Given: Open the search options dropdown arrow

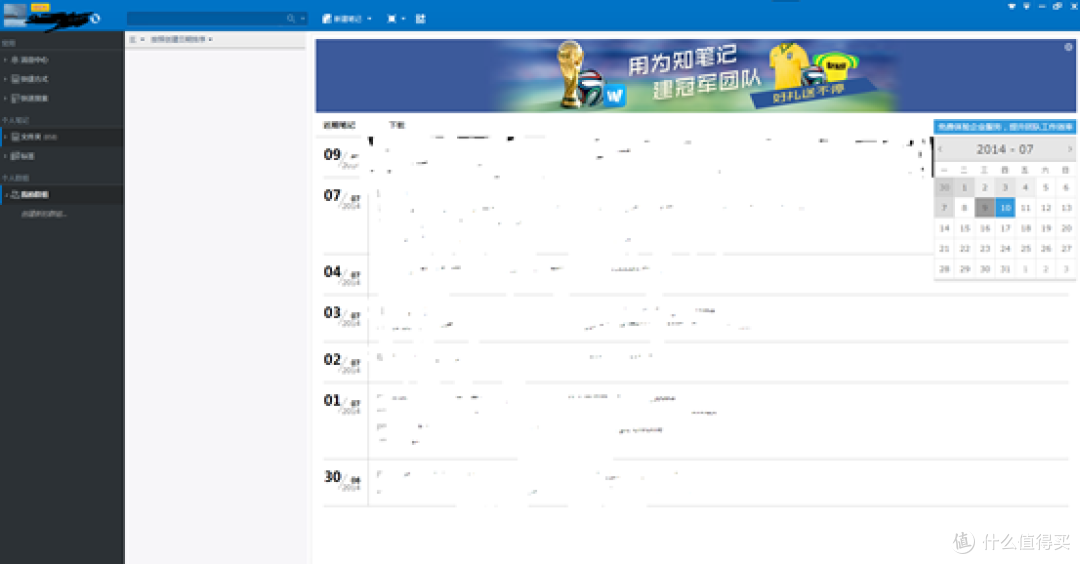Looking at the screenshot, I should (302, 19).
